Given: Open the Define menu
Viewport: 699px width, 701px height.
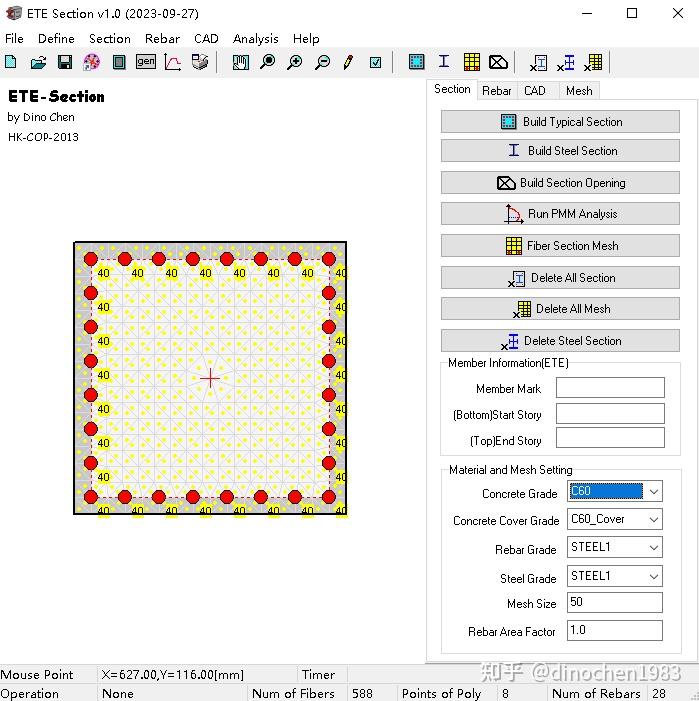Looking at the screenshot, I should (x=56, y=38).
